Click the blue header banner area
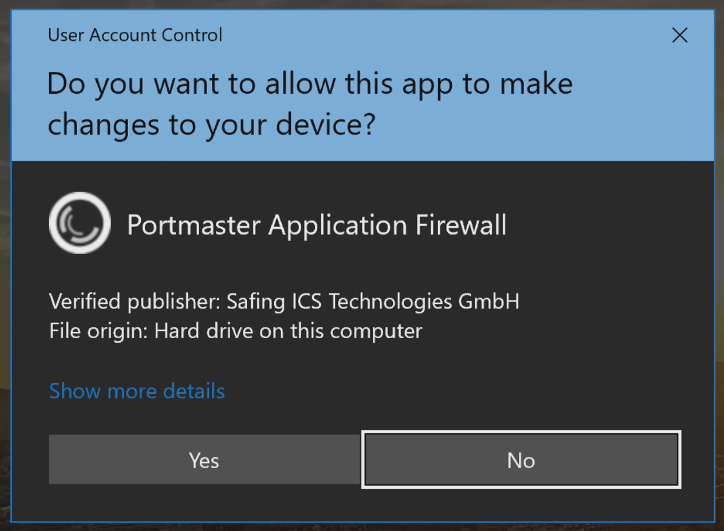724x531 pixels. [x=362, y=86]
